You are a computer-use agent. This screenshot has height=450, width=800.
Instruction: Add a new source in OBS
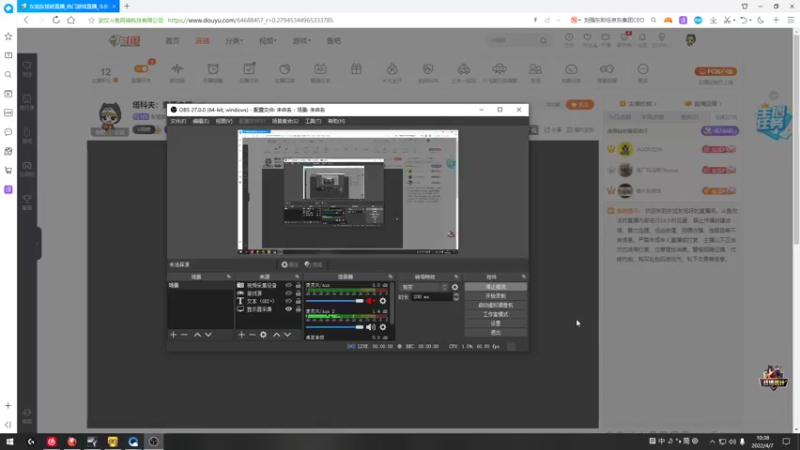click(x=241, y=335)
